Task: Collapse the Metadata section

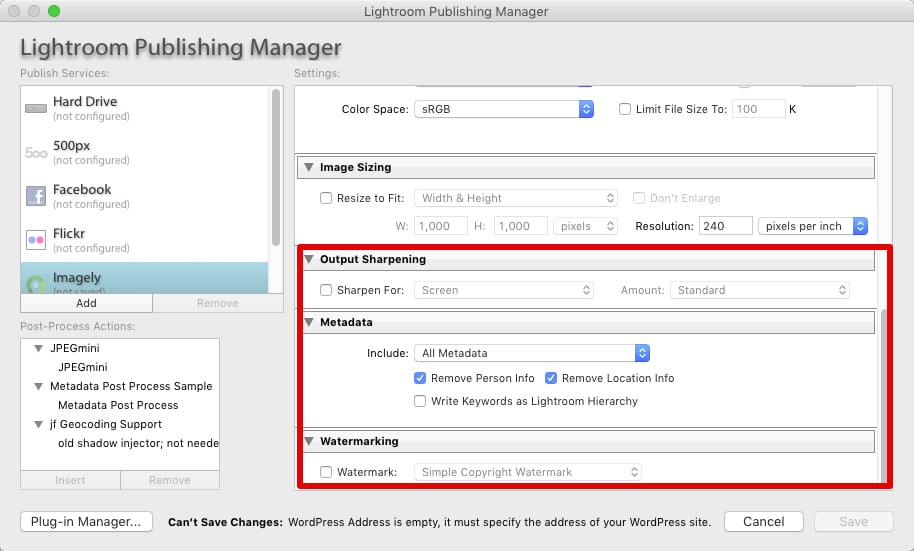Action: point(309,322)
